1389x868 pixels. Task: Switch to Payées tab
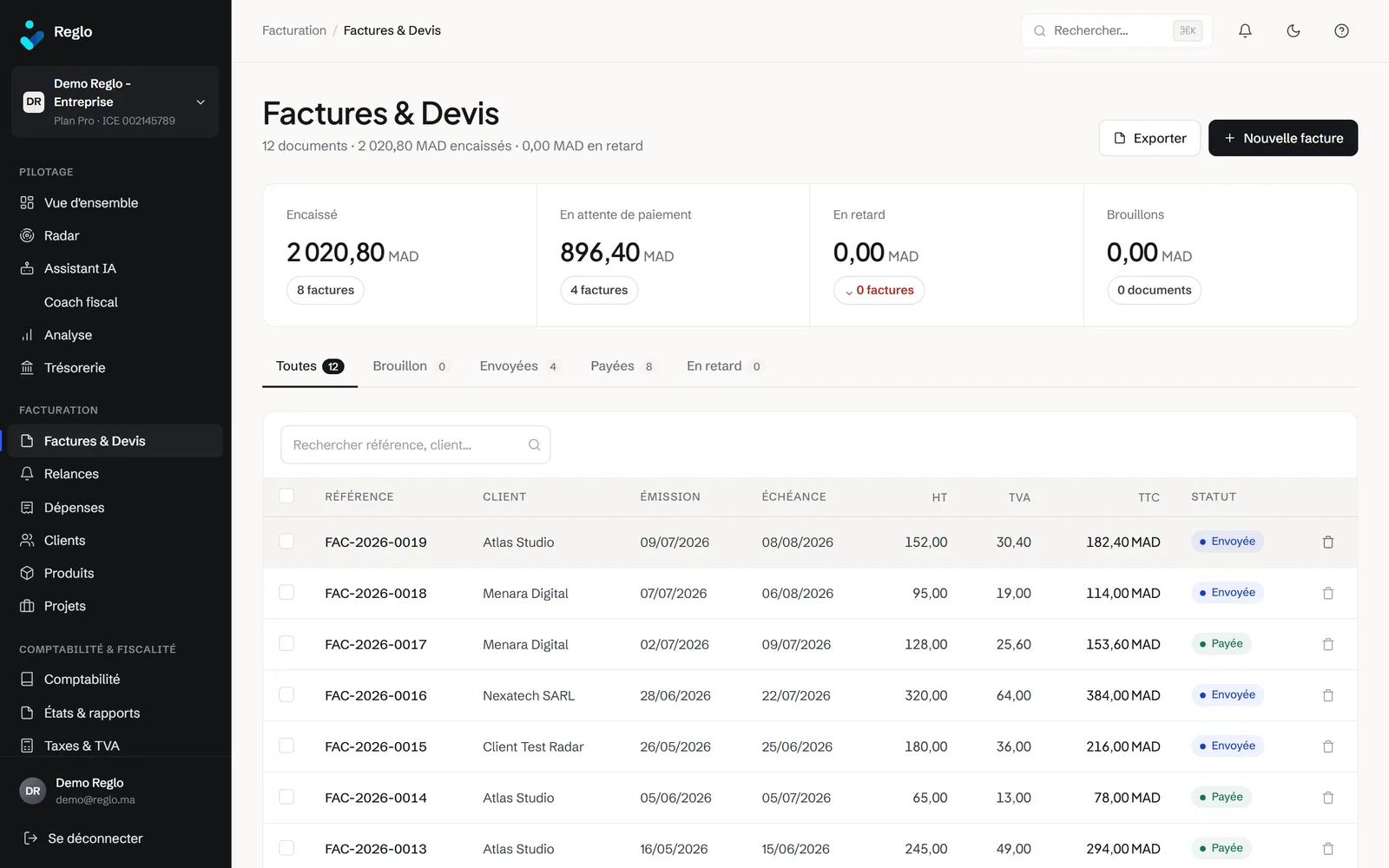[622, 366]
